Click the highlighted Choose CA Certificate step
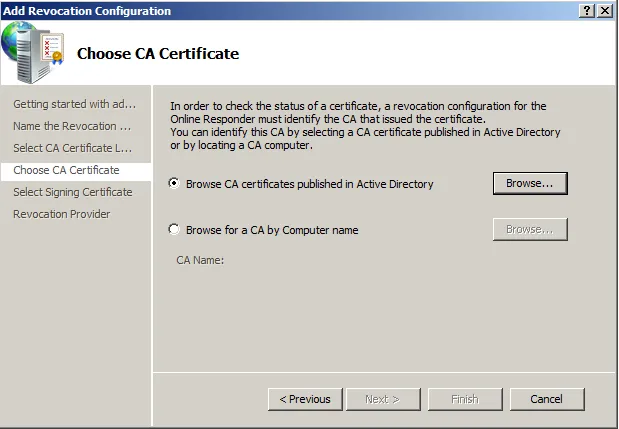Screen dimensions: 619x429 (66, 170)
